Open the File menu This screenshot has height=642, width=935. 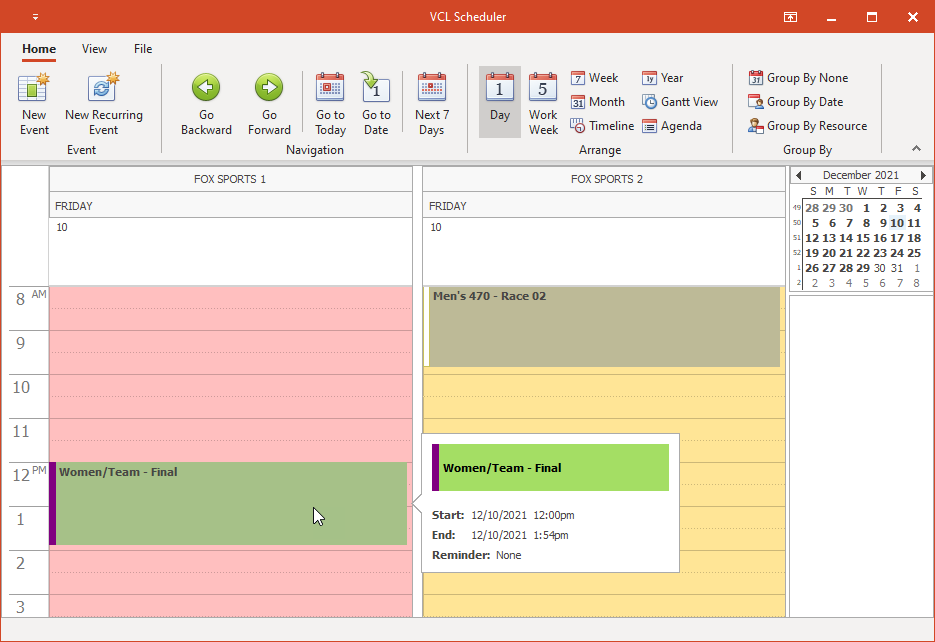pos(142,48)
